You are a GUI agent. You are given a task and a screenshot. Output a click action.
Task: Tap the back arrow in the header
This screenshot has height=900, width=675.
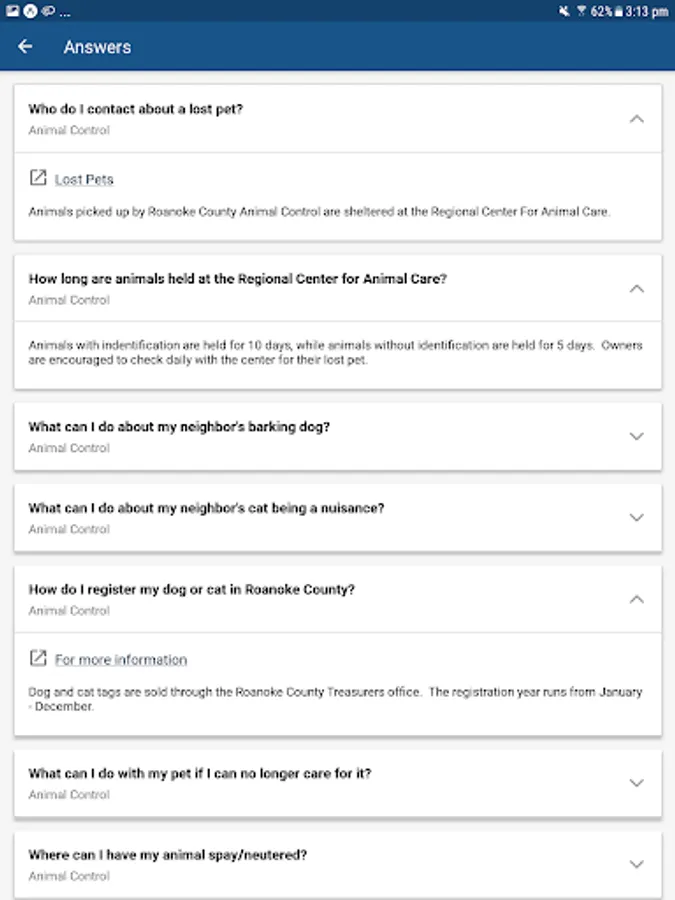[25, 47]
